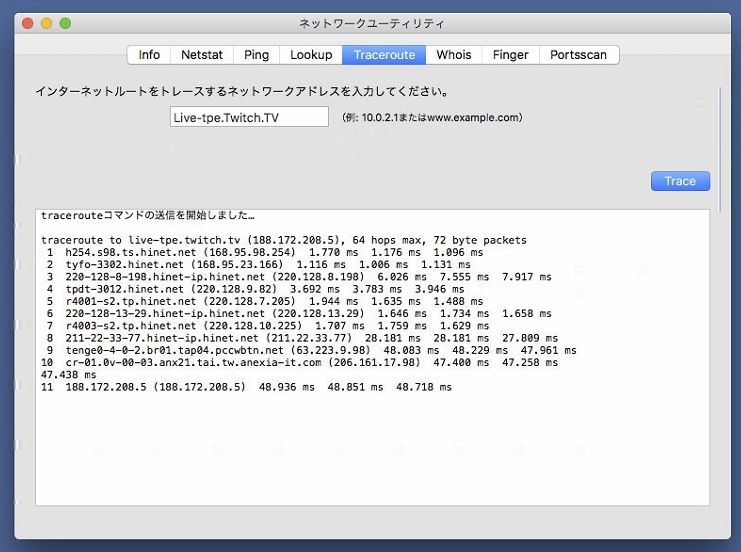The image size is (741, 552).
Task: Click hop 9 tenge0-4-0-2.br01.tap04.pccwbtn.net line
Action: (x=311, y=351)
